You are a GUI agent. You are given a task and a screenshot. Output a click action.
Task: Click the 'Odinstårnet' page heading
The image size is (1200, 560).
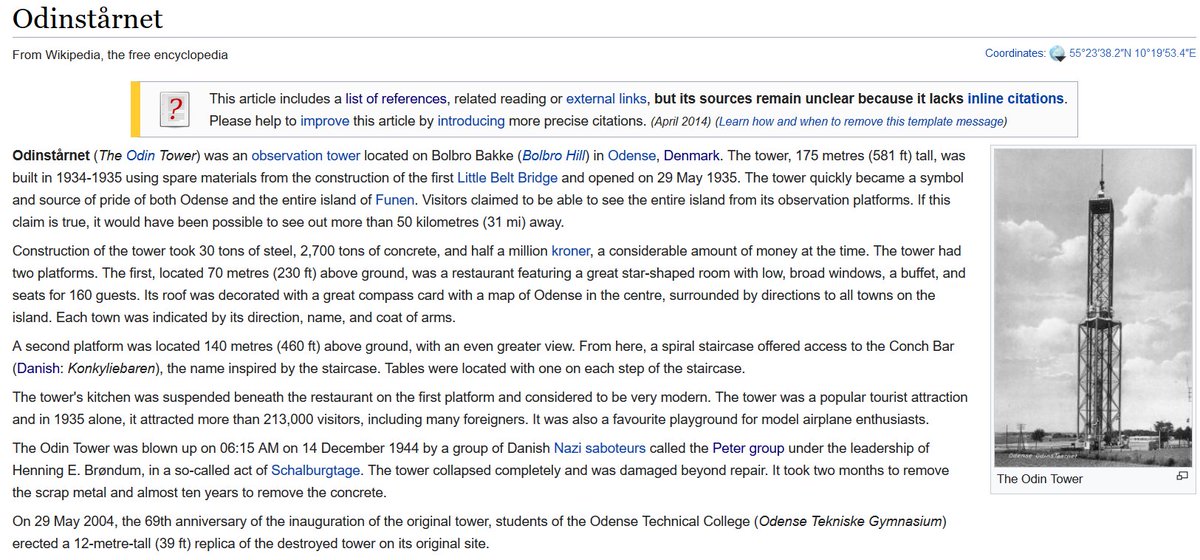click(88, 19)
